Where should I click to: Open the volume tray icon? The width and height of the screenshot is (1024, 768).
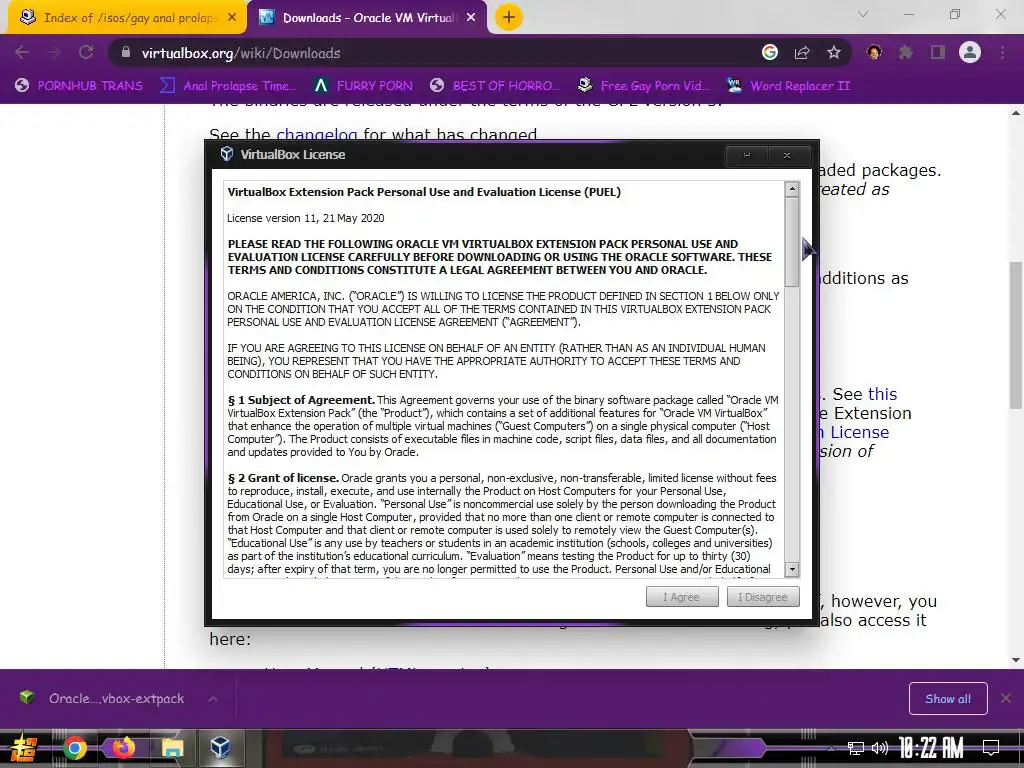(880, 748)
